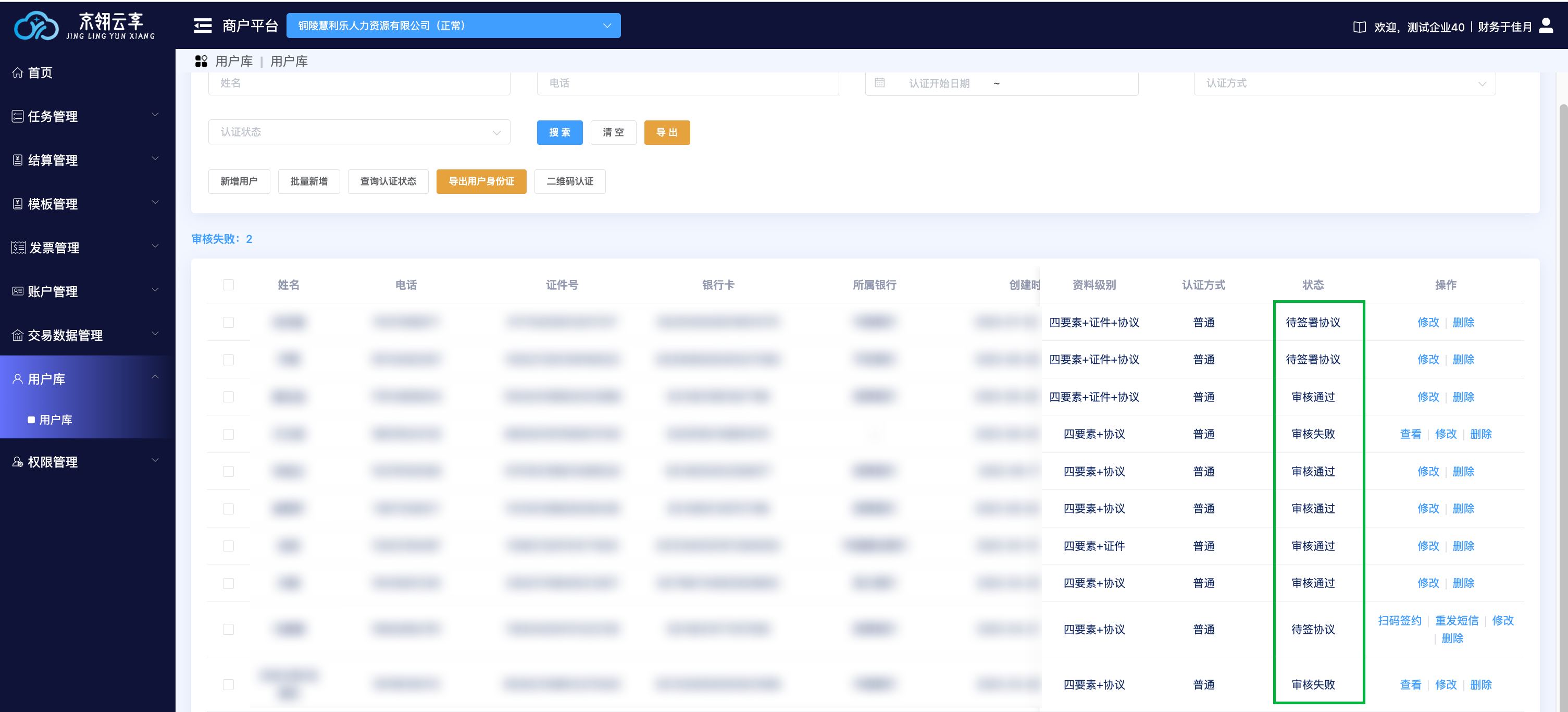
Task: Open the book guide icon in header
Action: (x=1359, y=27)
